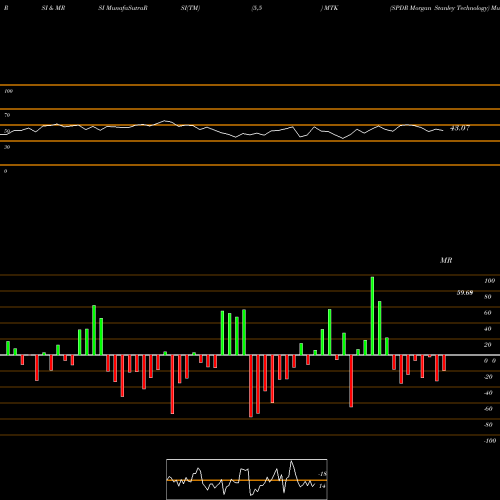This screenshot has height=500, width=500.
Task: Click the MTK ticker label in header
Action: pos(331,8)
